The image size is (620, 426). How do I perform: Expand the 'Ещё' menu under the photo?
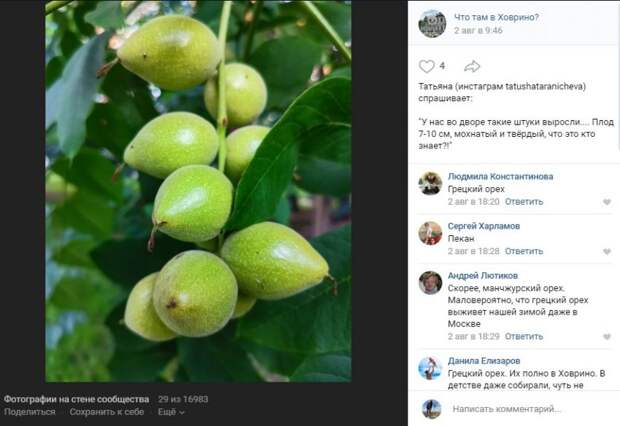point(171,412)
